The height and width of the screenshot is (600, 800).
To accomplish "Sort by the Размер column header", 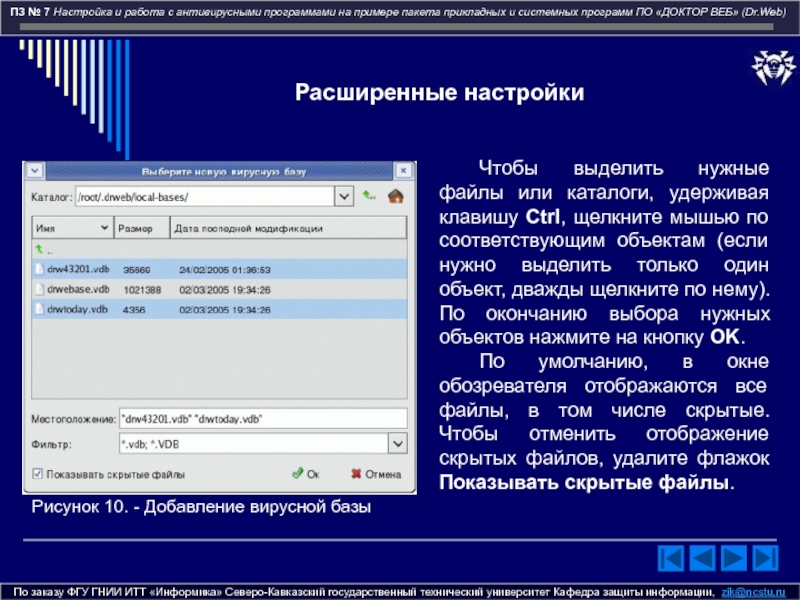I will point(142,228).
